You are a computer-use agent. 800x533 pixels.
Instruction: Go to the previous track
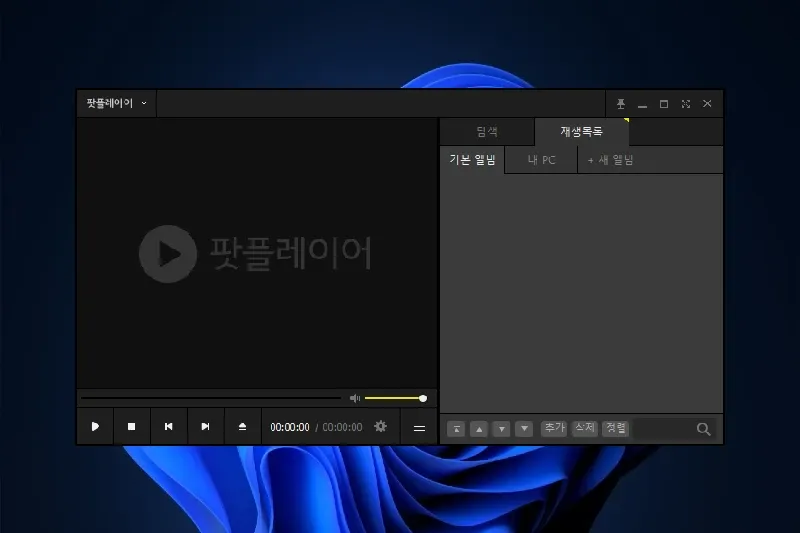tap(168, 426)
